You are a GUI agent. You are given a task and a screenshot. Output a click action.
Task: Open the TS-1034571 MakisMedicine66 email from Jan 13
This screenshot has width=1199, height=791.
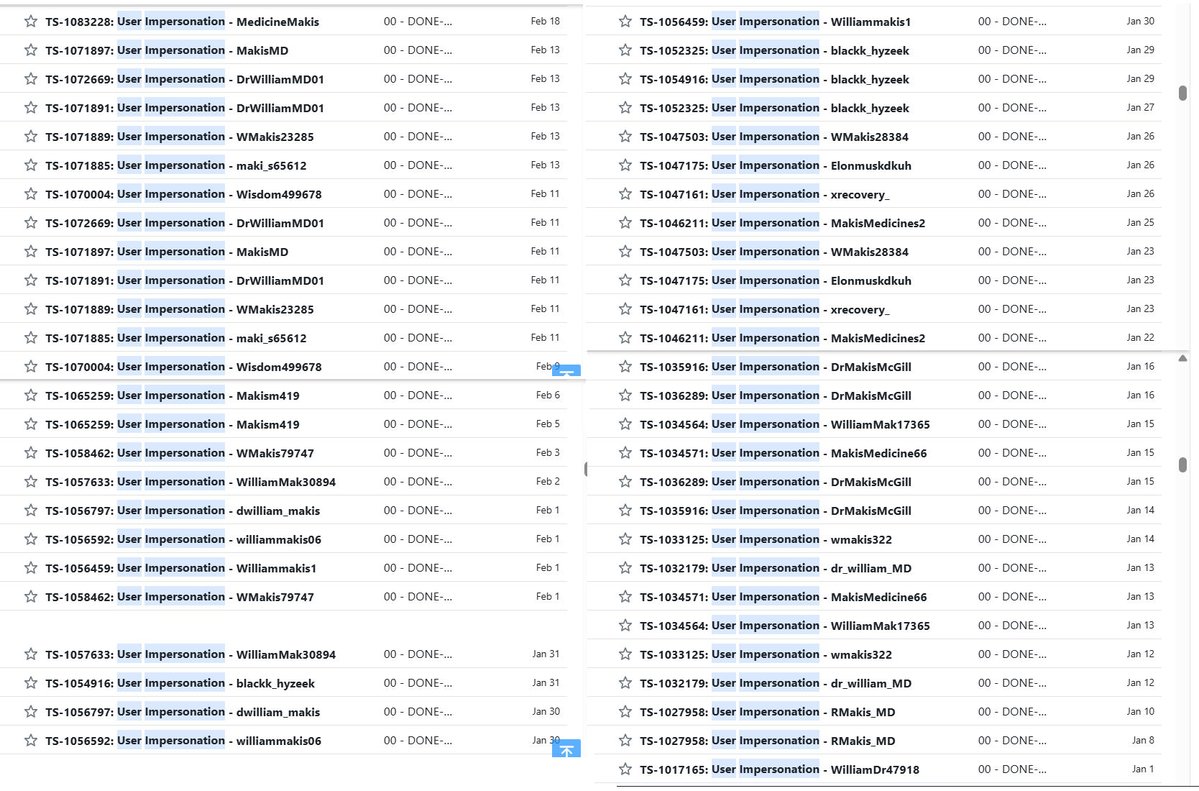pyautogui.click(x=874, y=597)
